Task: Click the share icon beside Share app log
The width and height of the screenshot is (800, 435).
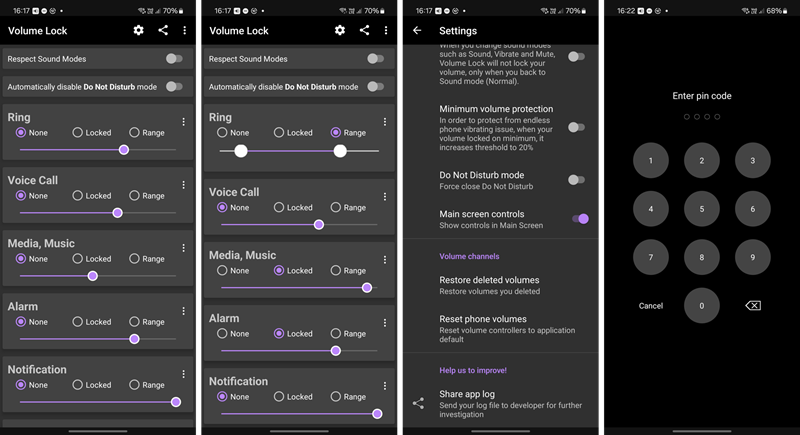Action: pyautogui.click(x=418, y=403)
